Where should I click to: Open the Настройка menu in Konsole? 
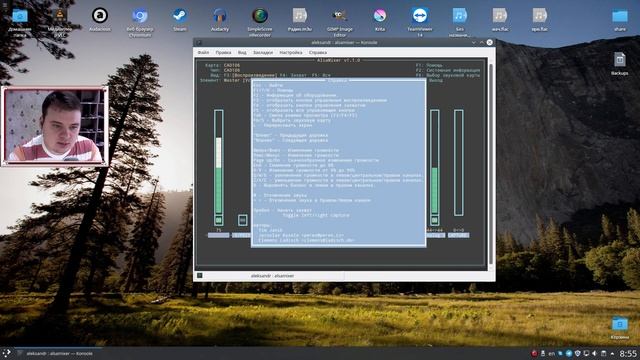(291, 53)
